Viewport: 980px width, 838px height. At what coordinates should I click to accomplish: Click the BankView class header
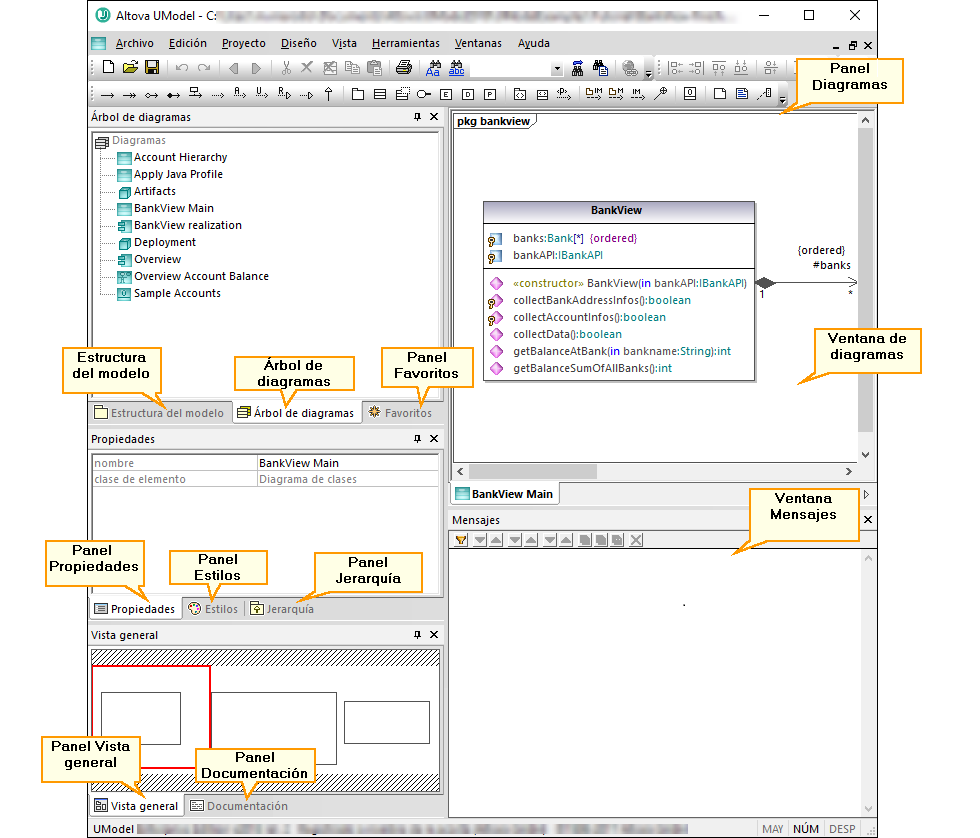point(619,211)
